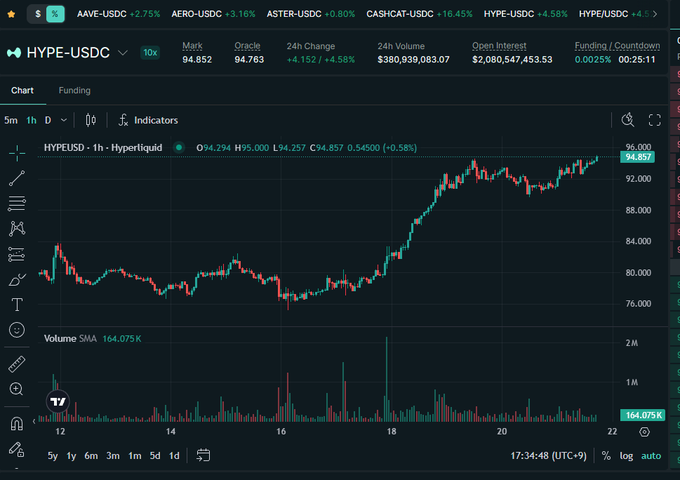
Task: Open timezone menu showing 17:34:48 (UTC+9)
Action: [x=548, y=456]
